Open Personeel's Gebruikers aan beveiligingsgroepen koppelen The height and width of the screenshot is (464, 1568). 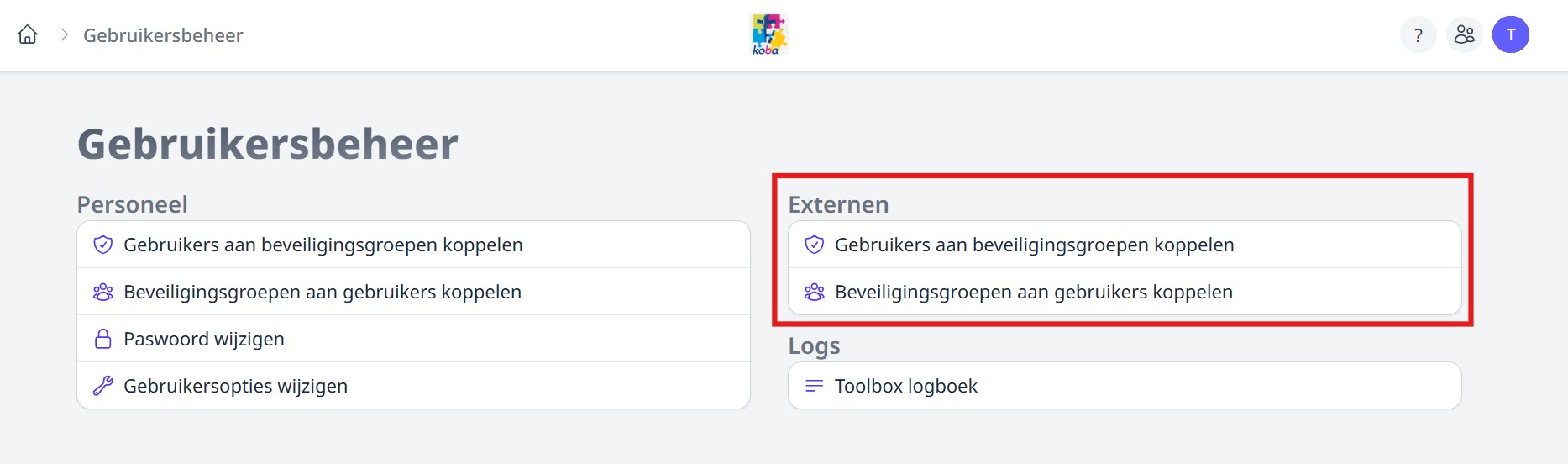(x=323, y=245)
